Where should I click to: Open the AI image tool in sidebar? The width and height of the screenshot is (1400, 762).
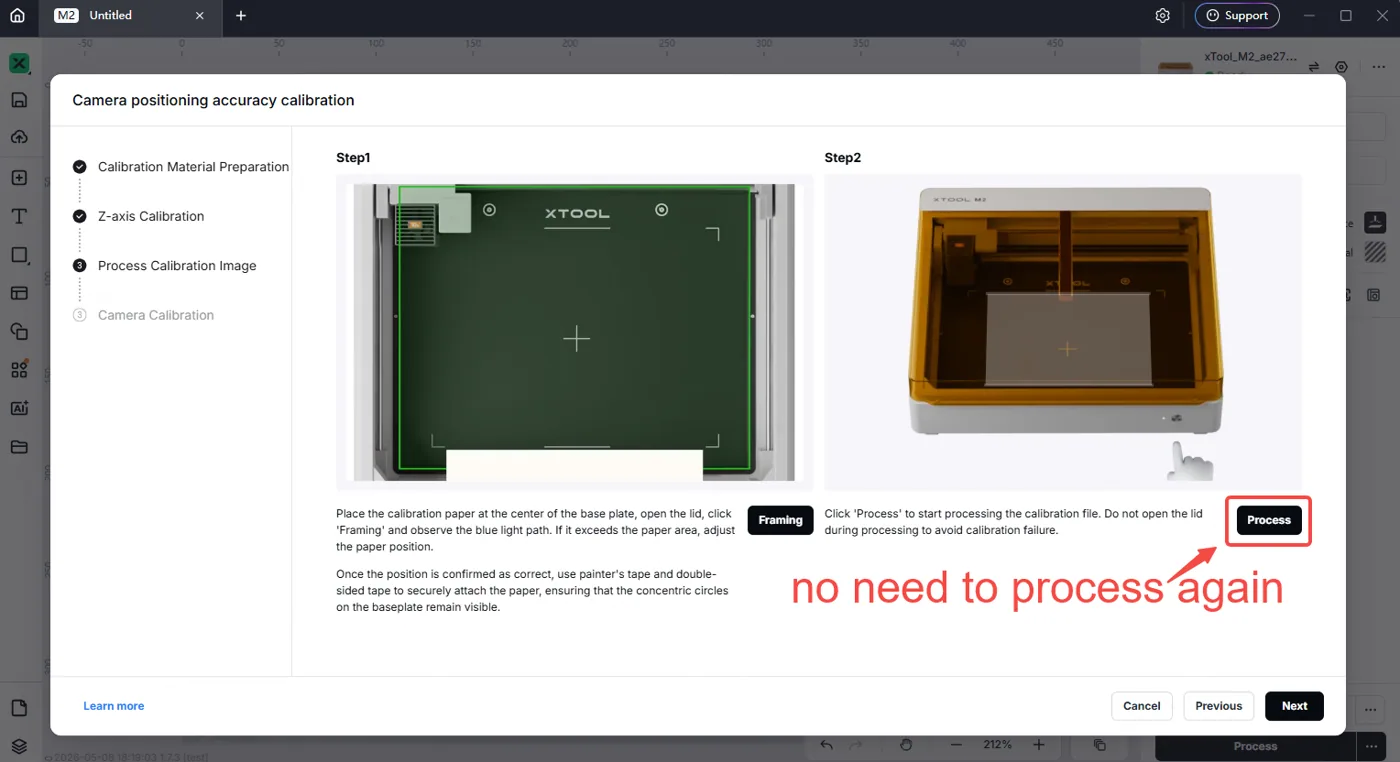(x=19, y=408)
